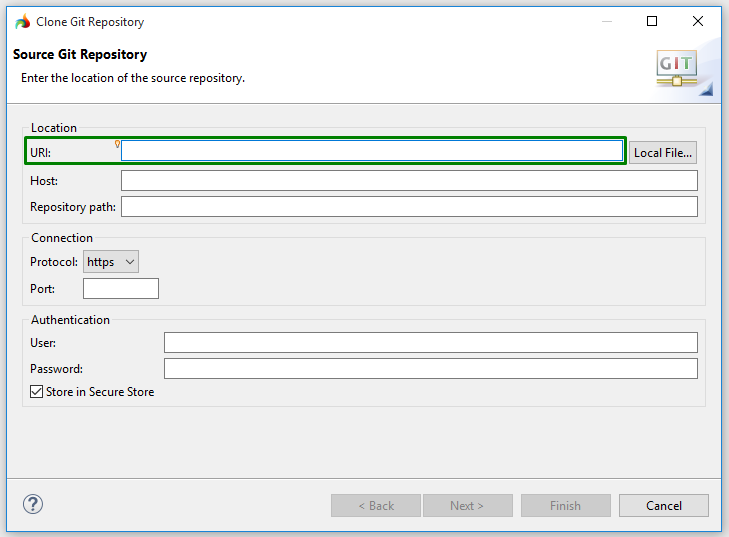Focus the User authentication field
The height and width of the screenshot is (537, 729).
click(x=430, y=343)
